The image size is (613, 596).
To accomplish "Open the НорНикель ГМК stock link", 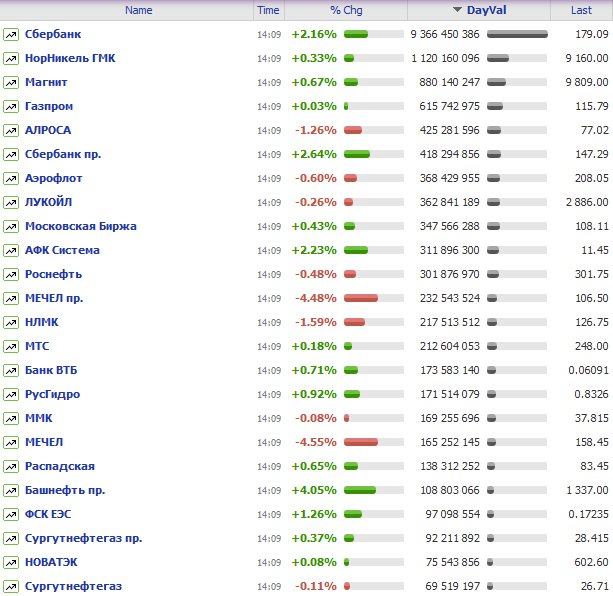I will click(x=70, y=58).
